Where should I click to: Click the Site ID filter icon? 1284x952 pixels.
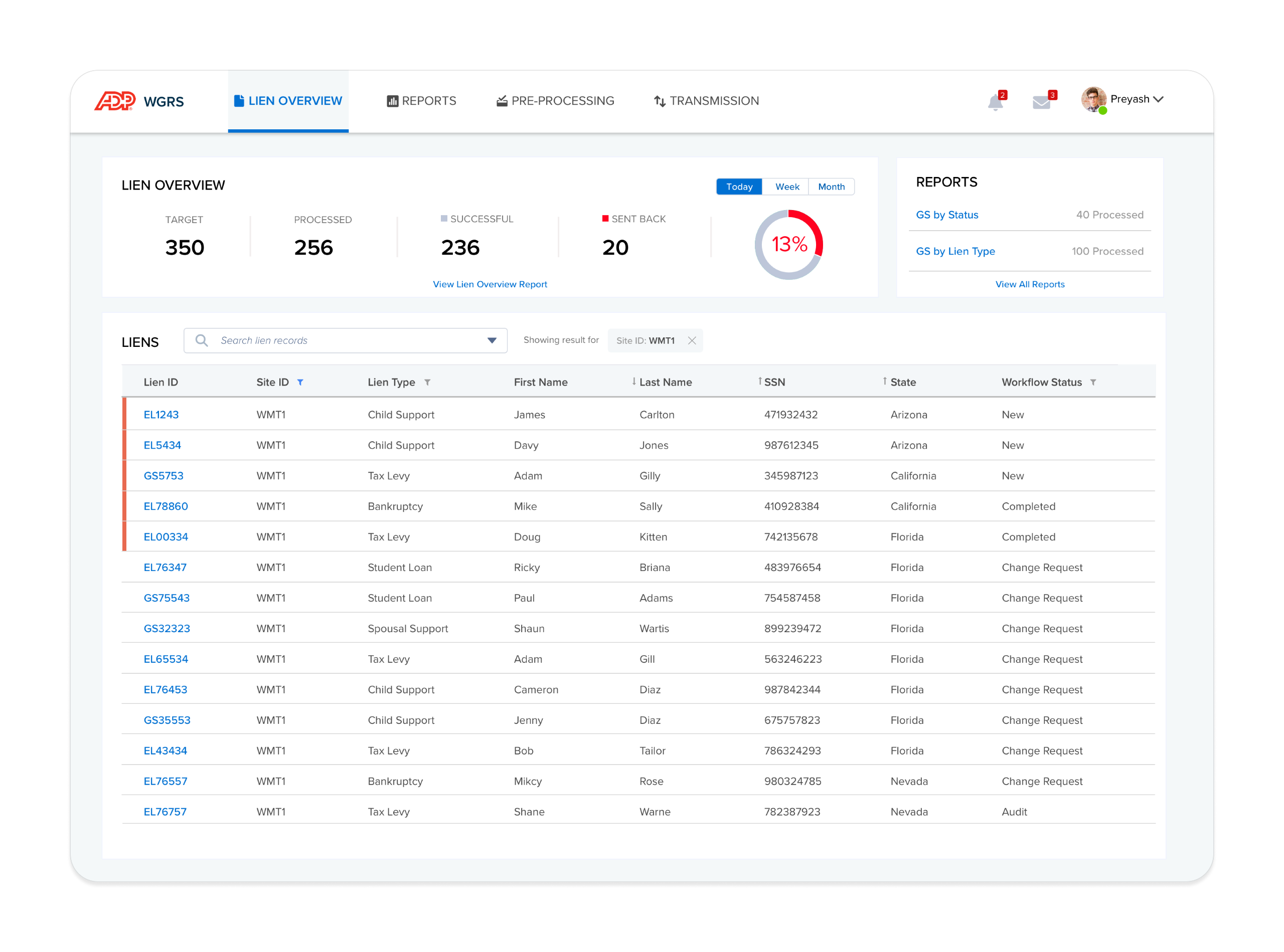point(300,382)
